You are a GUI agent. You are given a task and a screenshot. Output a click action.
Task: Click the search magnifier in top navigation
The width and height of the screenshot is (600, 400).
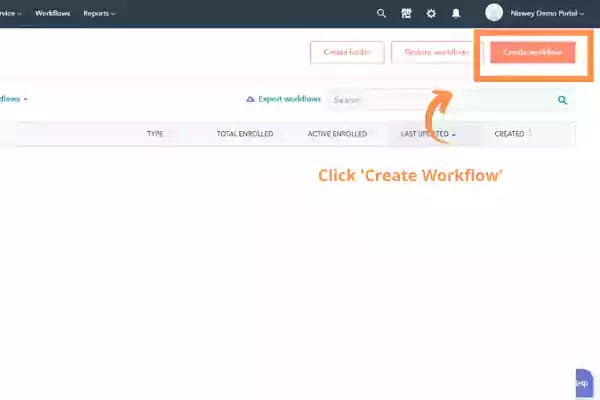coord(381,13)
